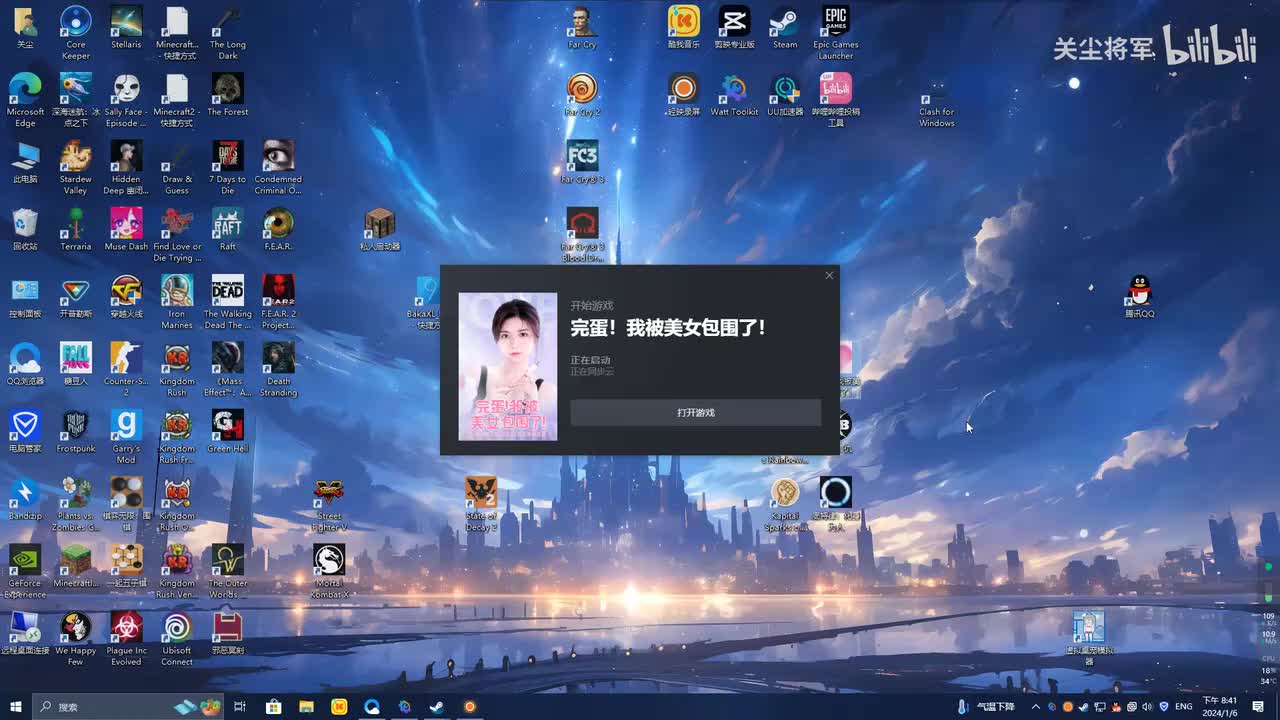Screen dimensions: 1280x720
Task: Select the Raft shortcut
Action: pyautogui.click(x=227, y=230)
